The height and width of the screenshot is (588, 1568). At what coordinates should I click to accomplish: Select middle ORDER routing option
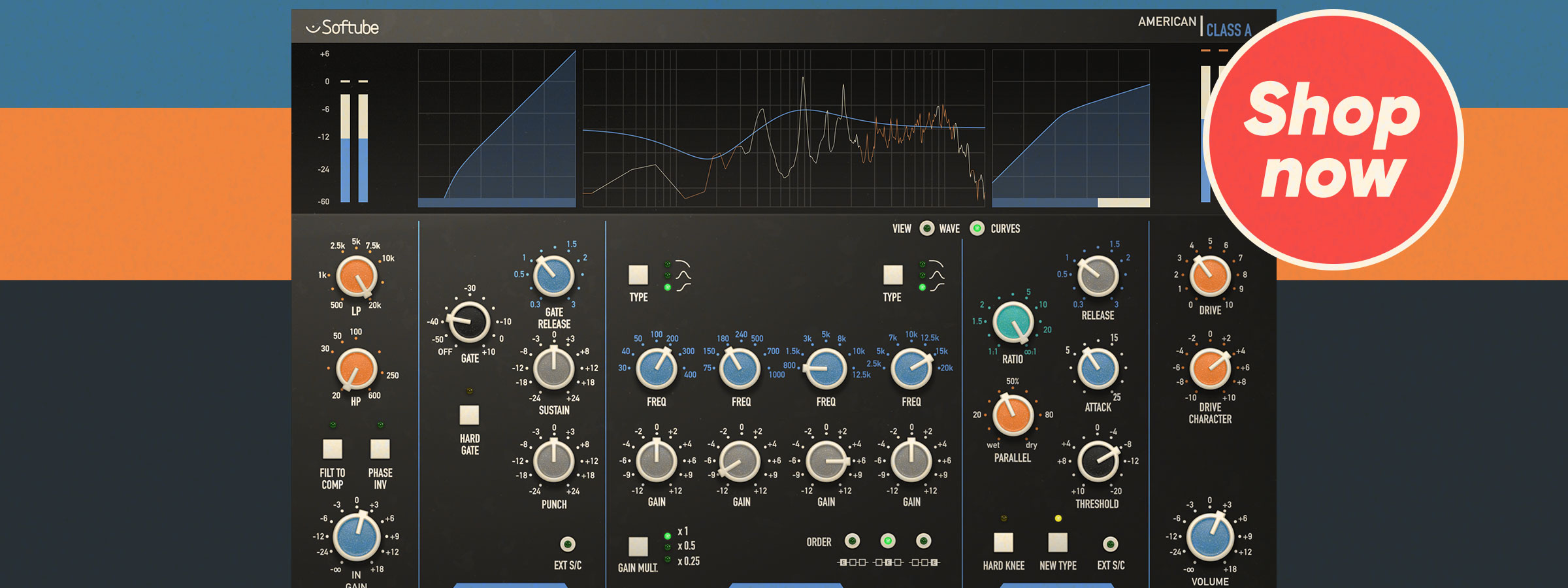click(x=887, y=541)
